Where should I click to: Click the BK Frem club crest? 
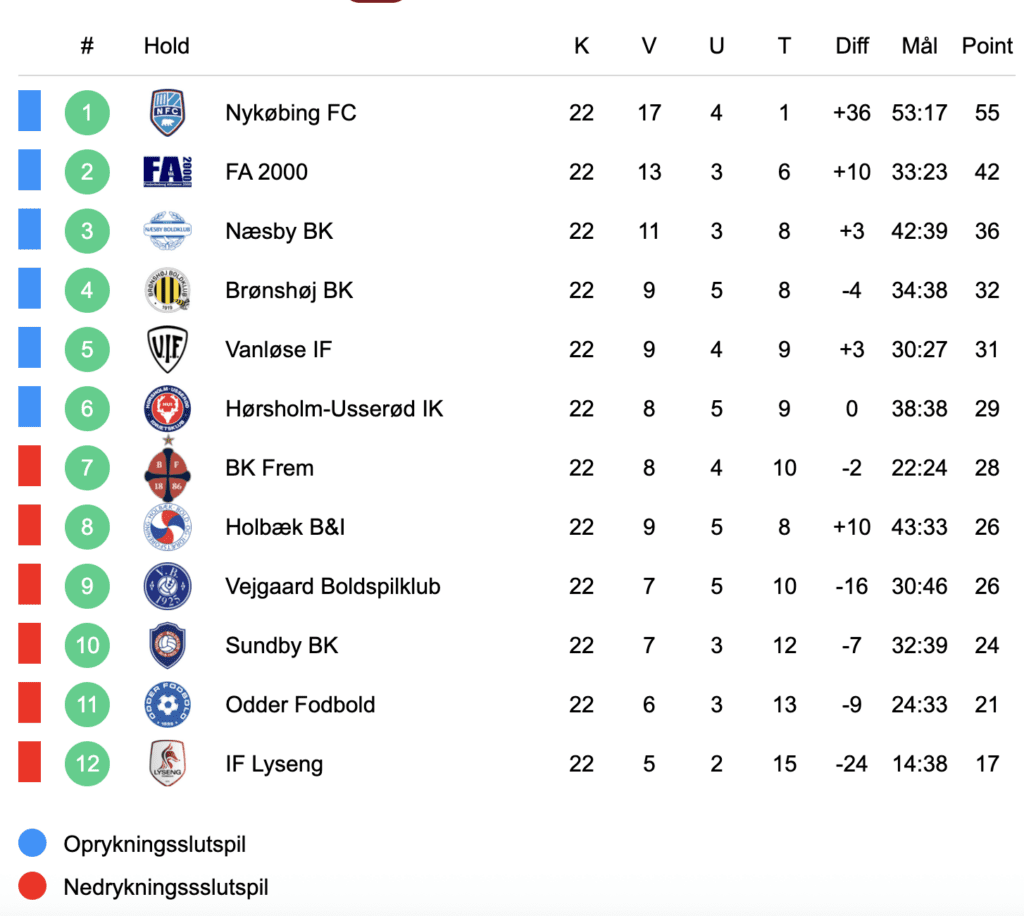167,467
